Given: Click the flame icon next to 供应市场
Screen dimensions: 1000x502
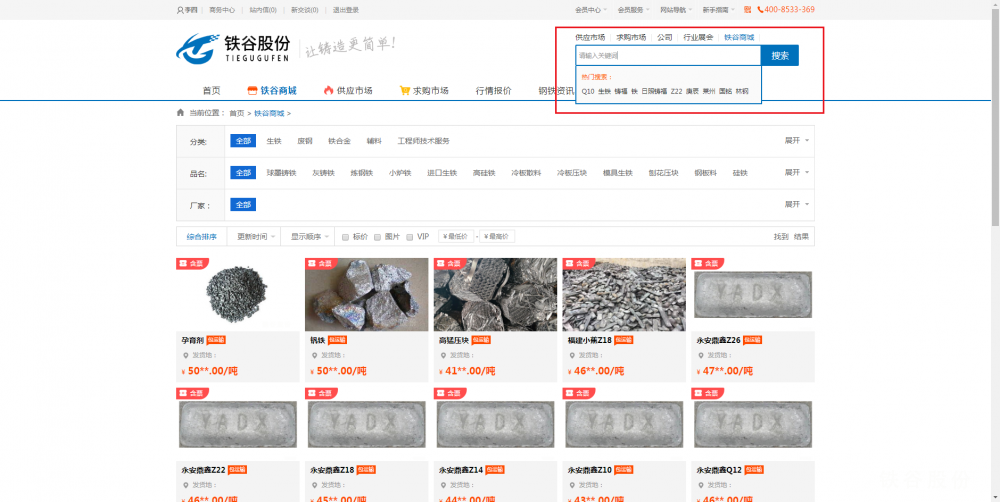Looking at the screenshot, I should click(x=328, y=90).
